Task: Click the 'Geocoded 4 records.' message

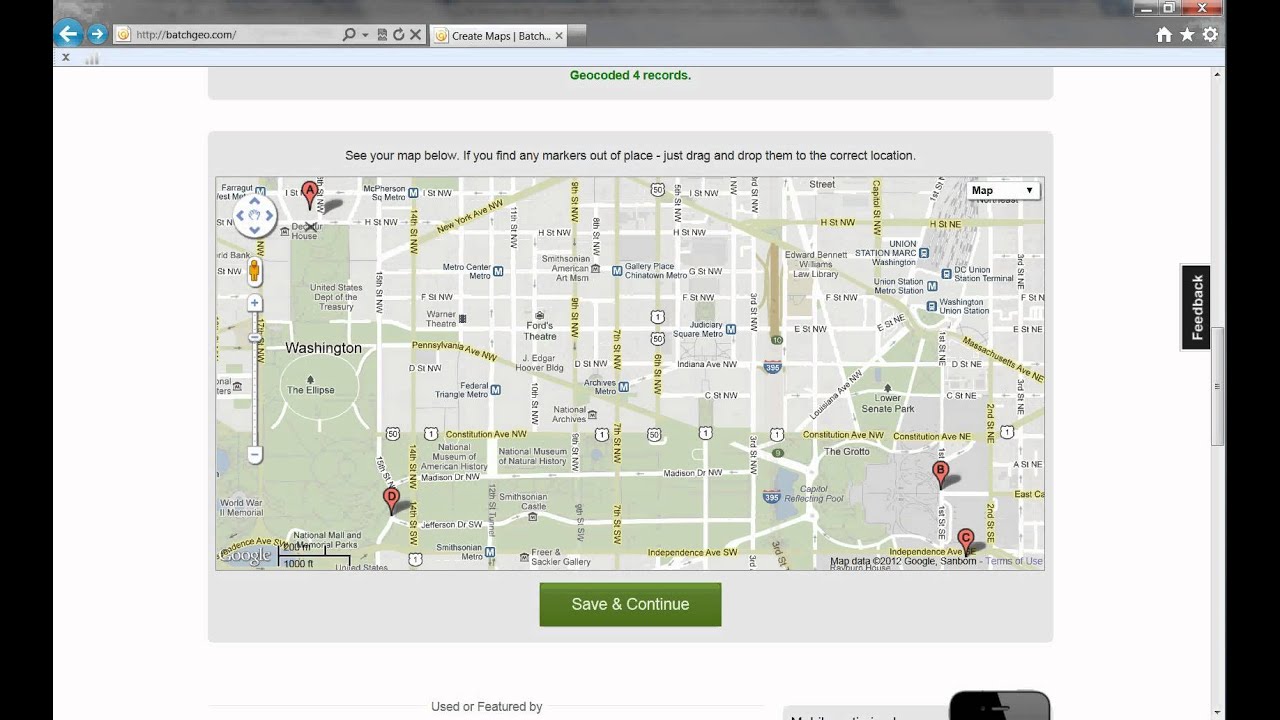Action: 630,75
